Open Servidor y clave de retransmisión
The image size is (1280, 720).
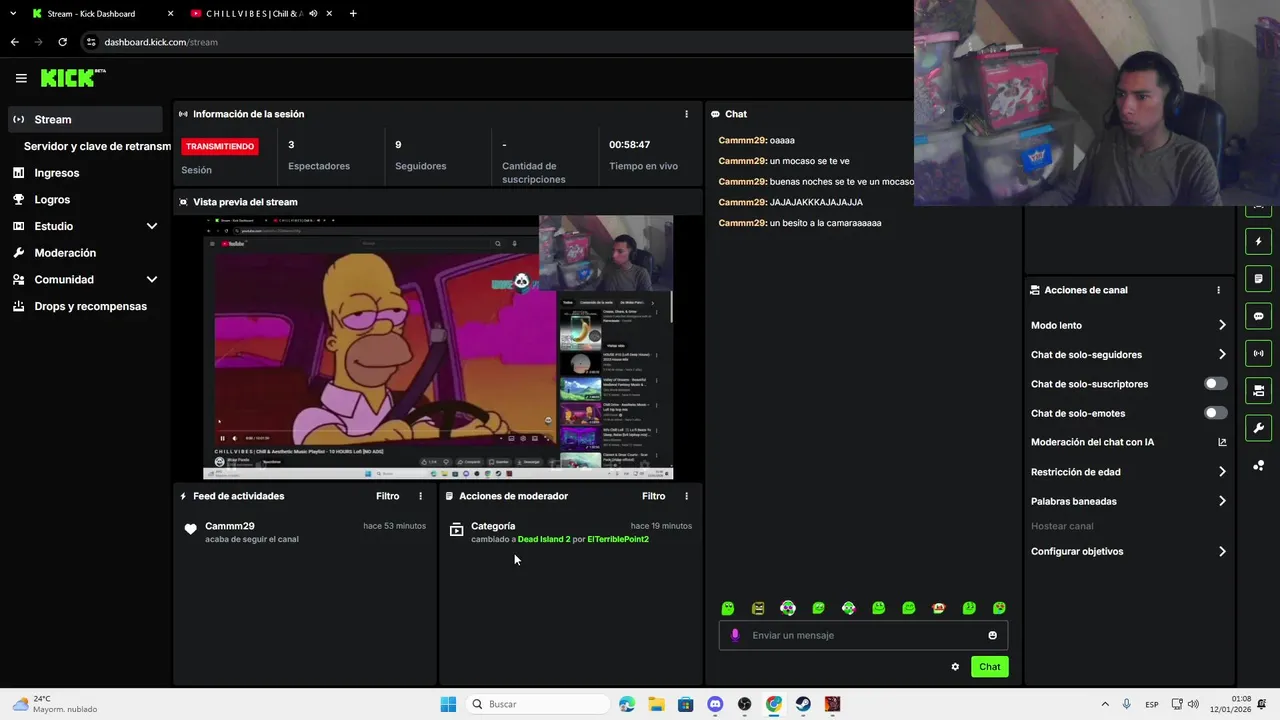pyautogui.click(x=97, y=146)
